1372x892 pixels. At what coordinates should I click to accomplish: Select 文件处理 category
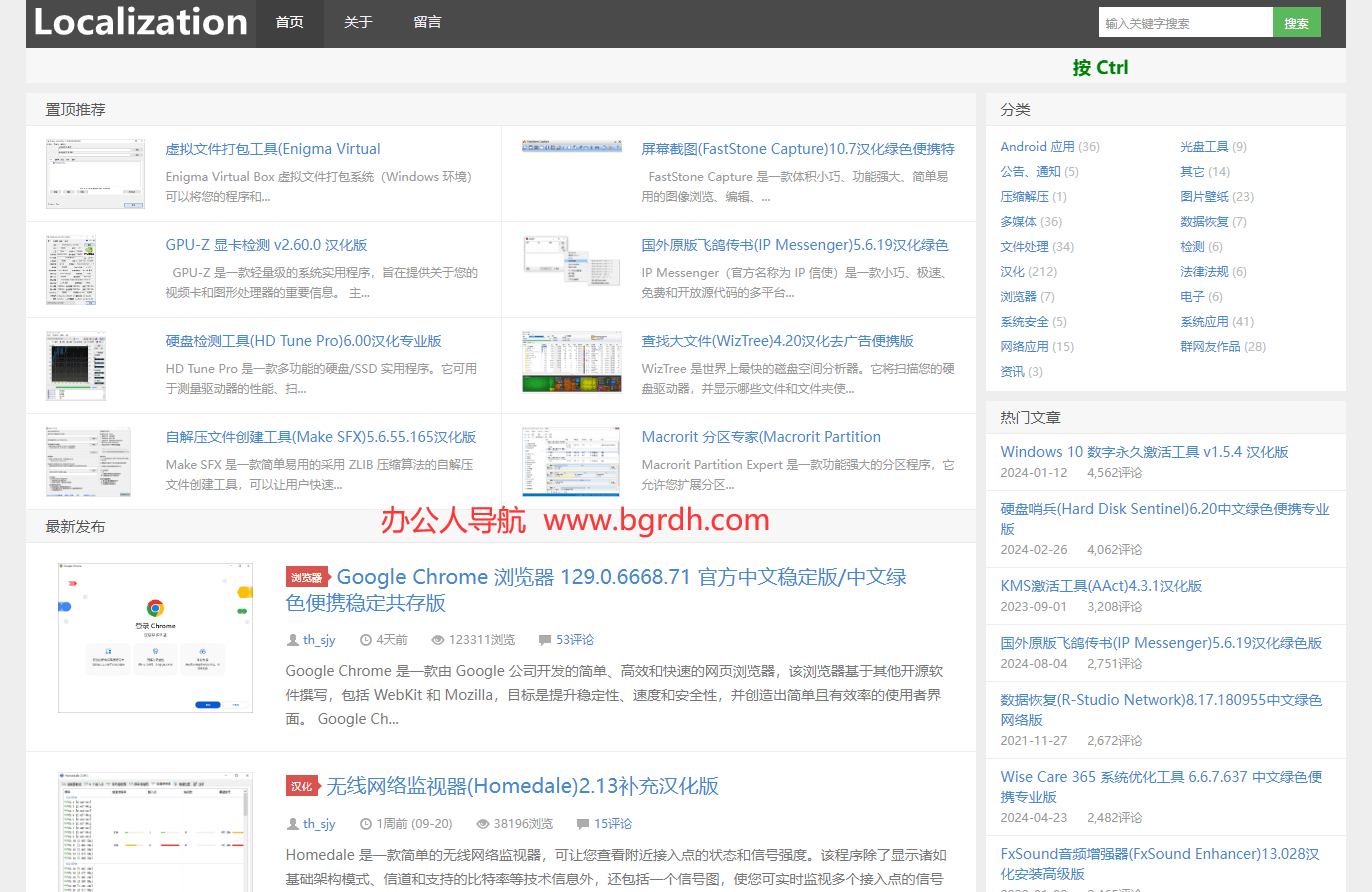tap(1024, 247)
